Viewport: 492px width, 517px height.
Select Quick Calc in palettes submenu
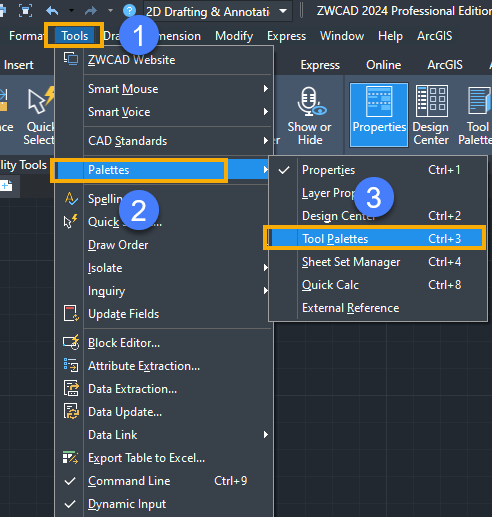click(x=377, y=285)
